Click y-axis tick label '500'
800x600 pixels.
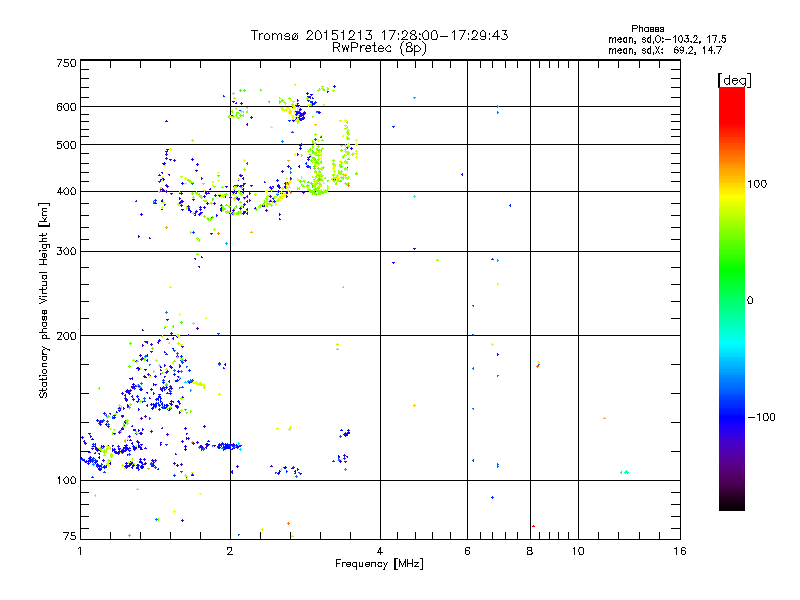pos(66,145)
